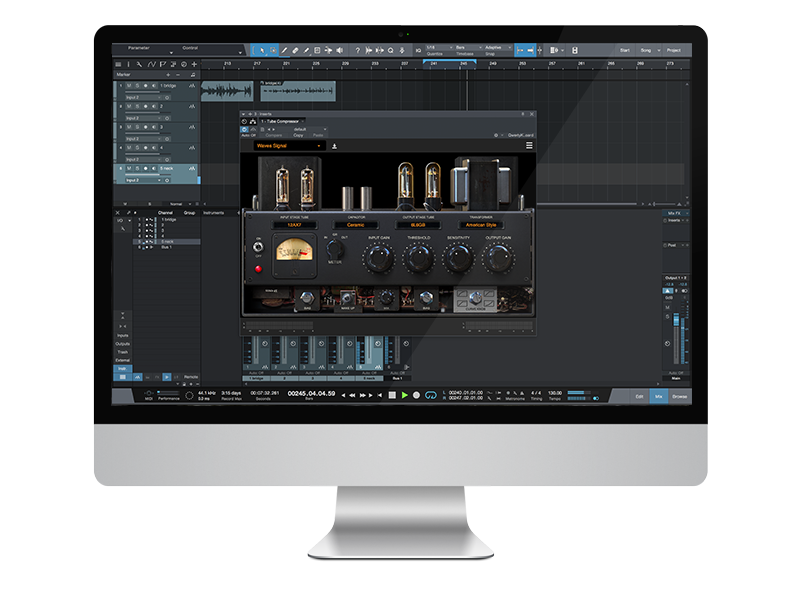Switch to the Edit view tab
The image size is (800, 600).
(639, 396)
